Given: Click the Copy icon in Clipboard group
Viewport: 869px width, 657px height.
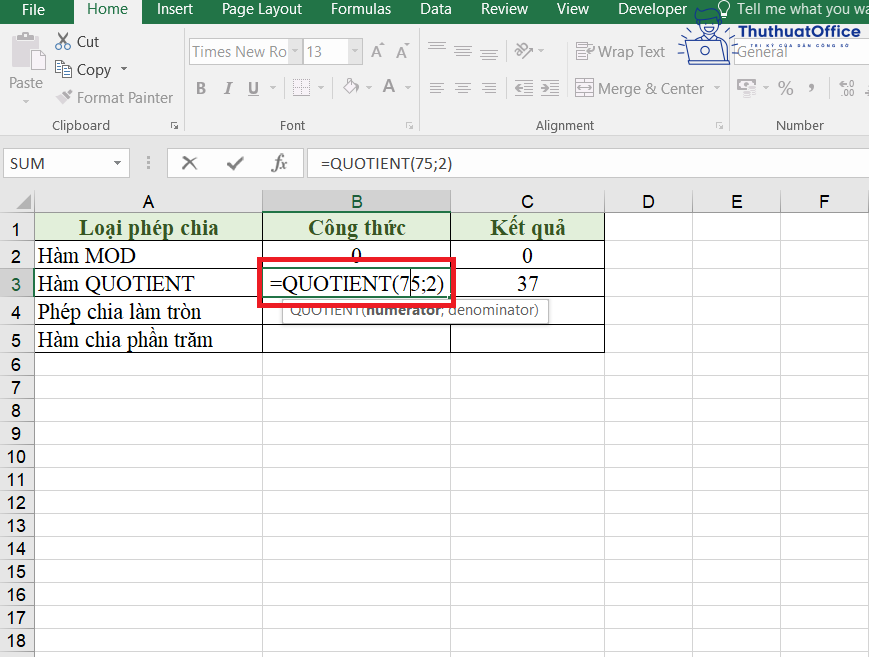Looking at the screenshot, I should point(62,69).
